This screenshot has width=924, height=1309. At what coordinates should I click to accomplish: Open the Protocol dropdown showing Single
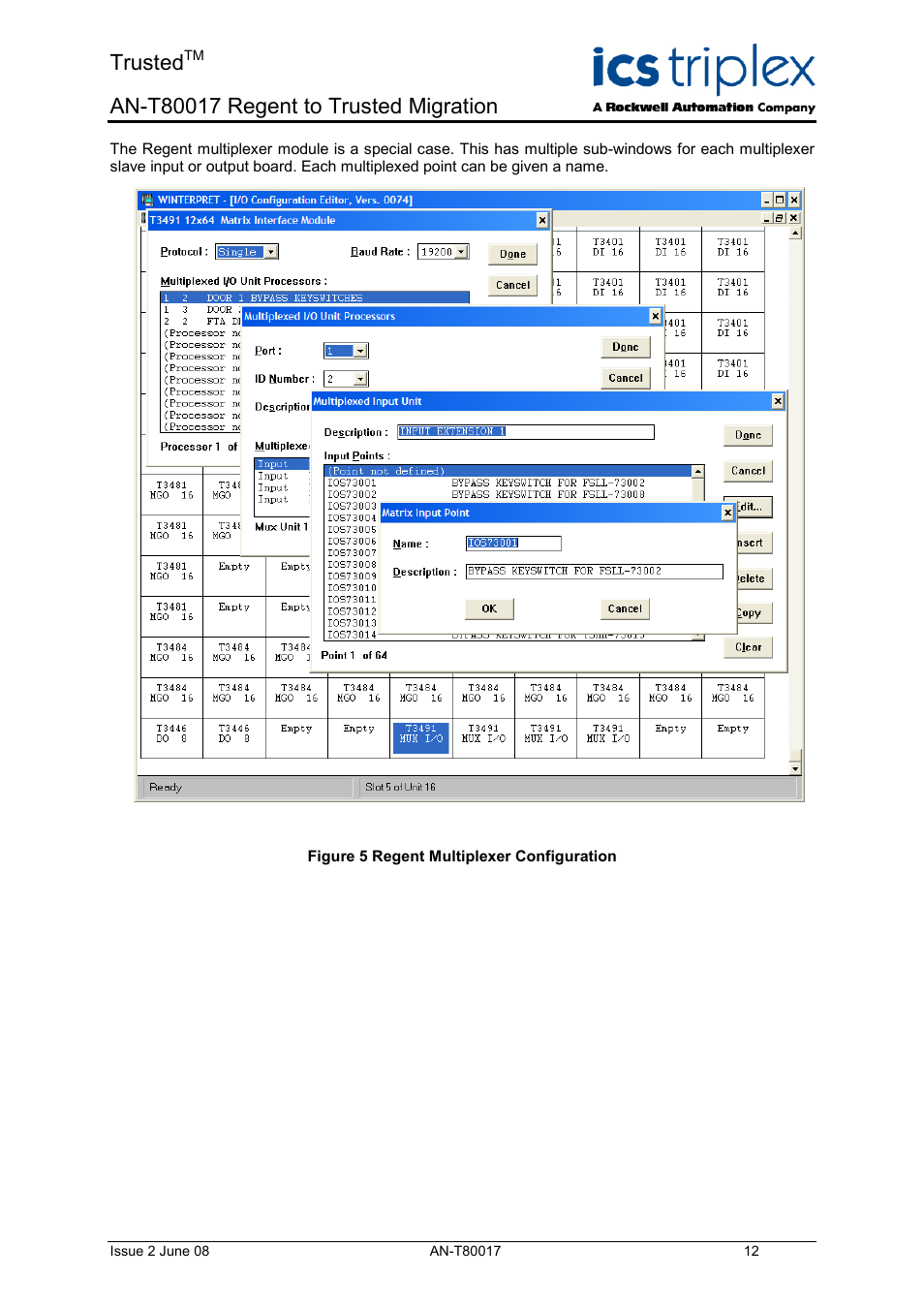click(271, 252)
